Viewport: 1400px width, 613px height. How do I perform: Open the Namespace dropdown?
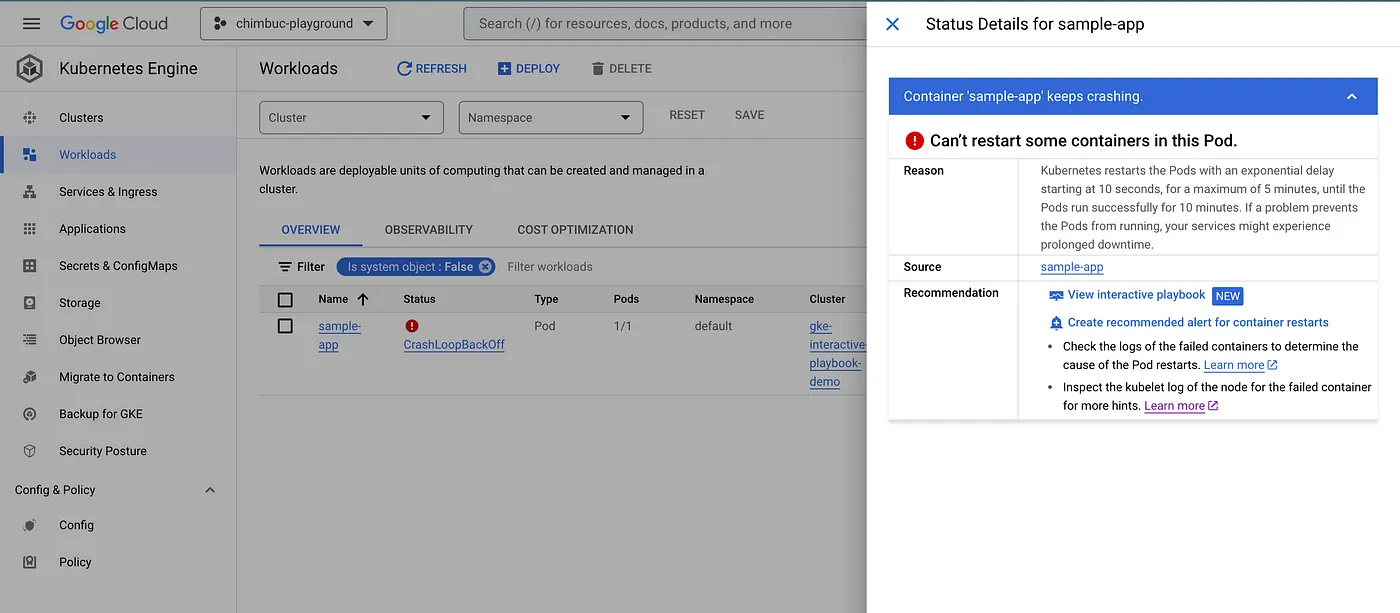(x=551, y=117)
